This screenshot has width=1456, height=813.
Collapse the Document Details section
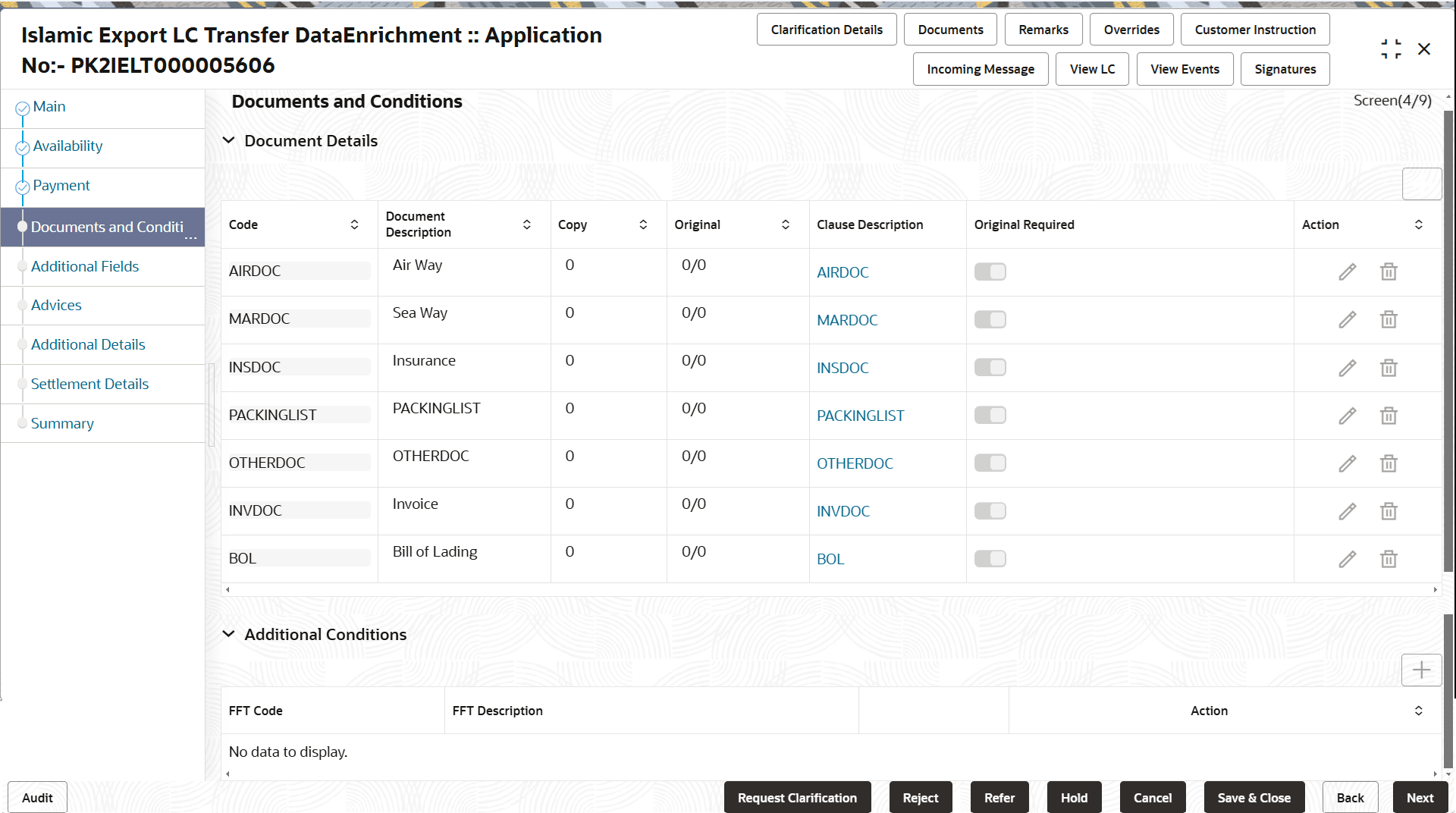[x=229, y=140]
